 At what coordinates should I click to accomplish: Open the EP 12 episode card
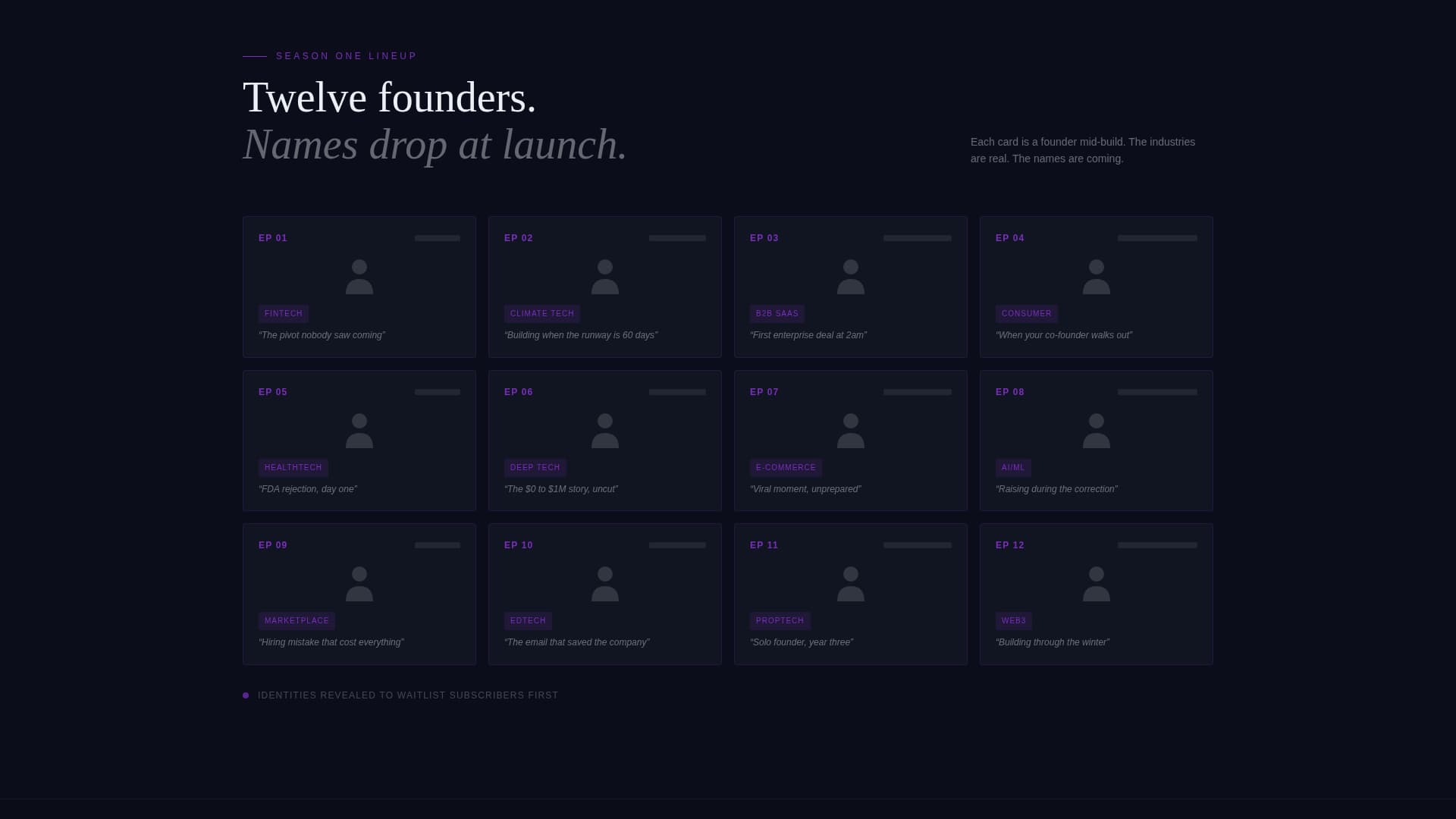(x=1096, y=594)
